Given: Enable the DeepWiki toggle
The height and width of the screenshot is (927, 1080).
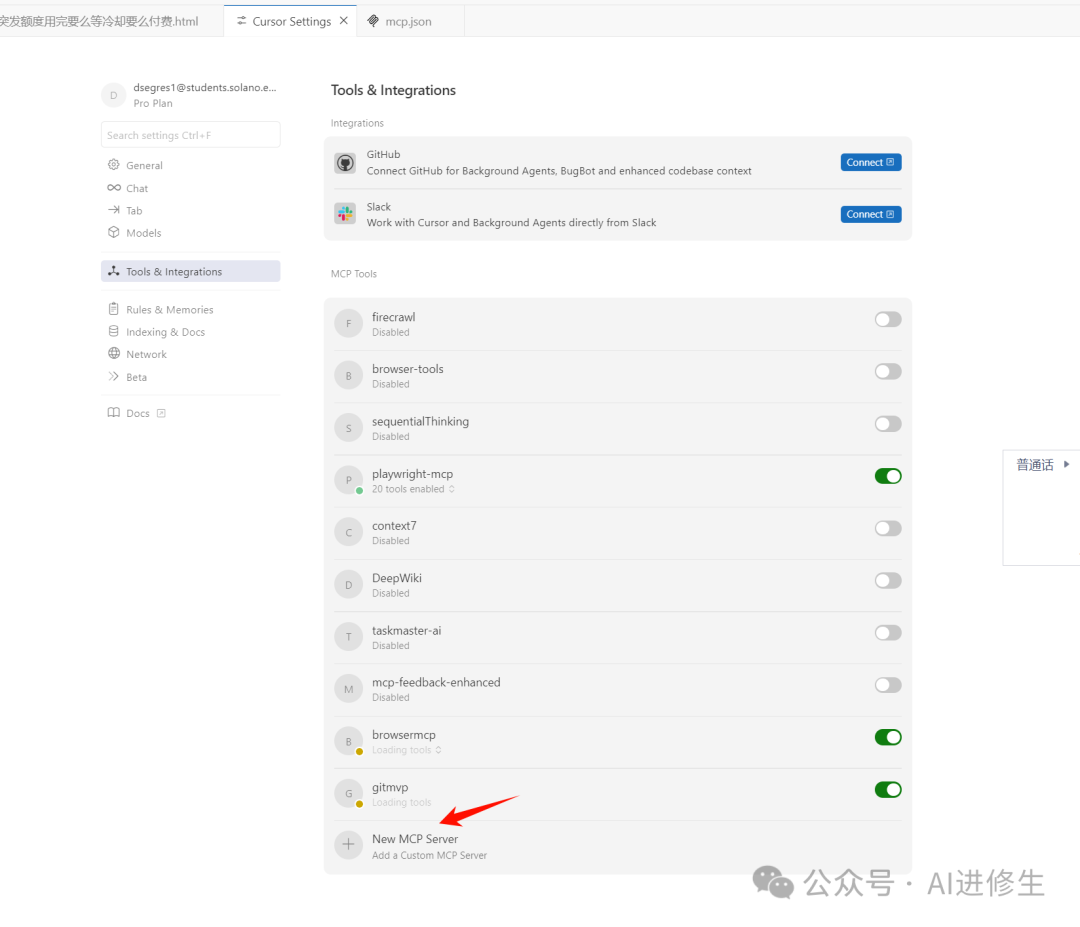Looking at the screenshot, I should pyautogui.click(x=888, y=581).
